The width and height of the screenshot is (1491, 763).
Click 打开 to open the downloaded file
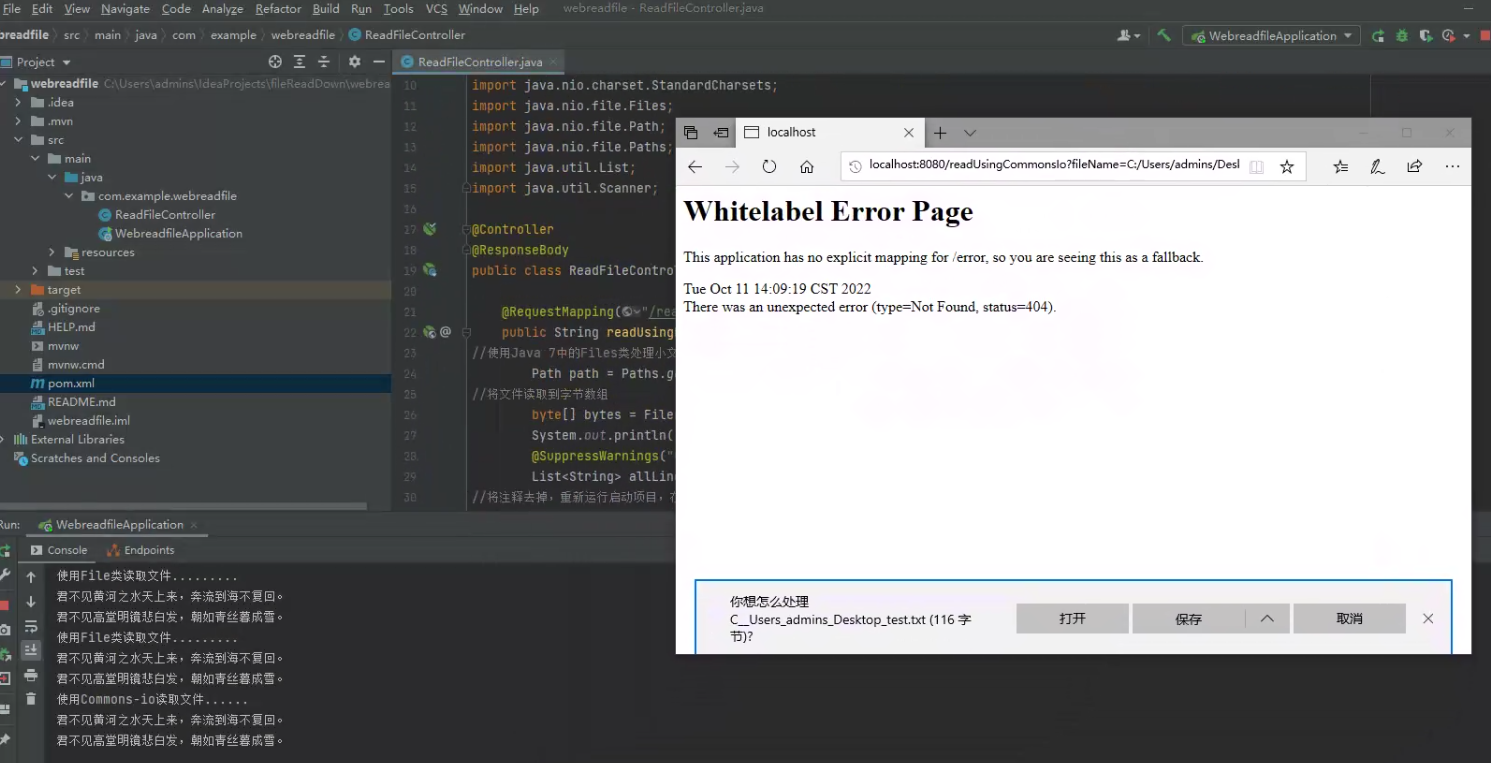click(x=1072, y=619)
